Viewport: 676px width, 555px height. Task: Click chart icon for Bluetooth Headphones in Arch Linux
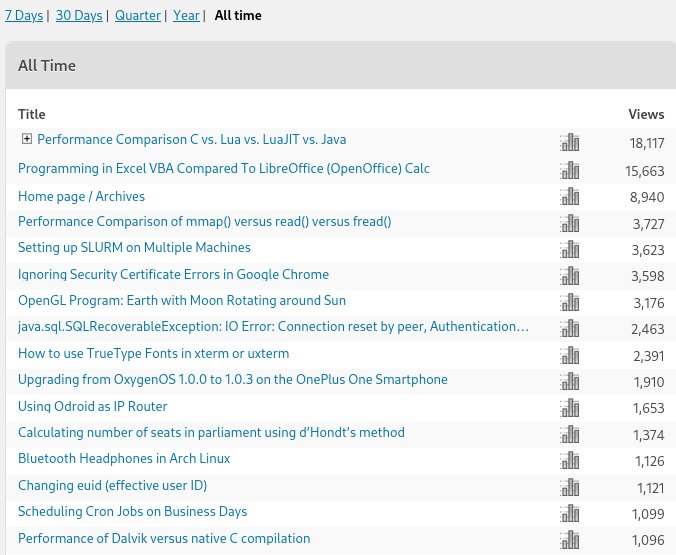(569, 460)
